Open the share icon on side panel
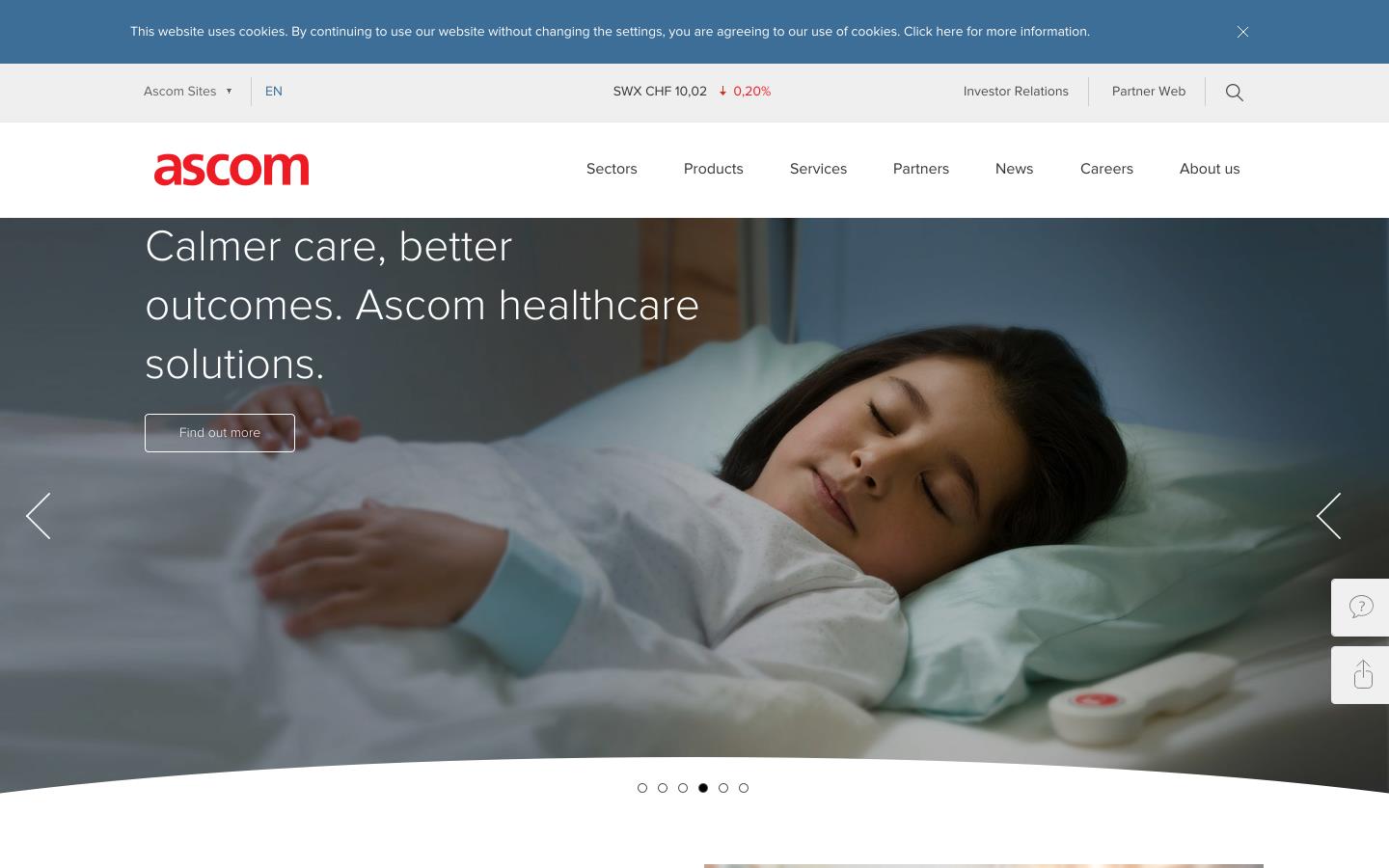Image resolution: width=1389 pixels, height=868 pixels. point(1360,674)
